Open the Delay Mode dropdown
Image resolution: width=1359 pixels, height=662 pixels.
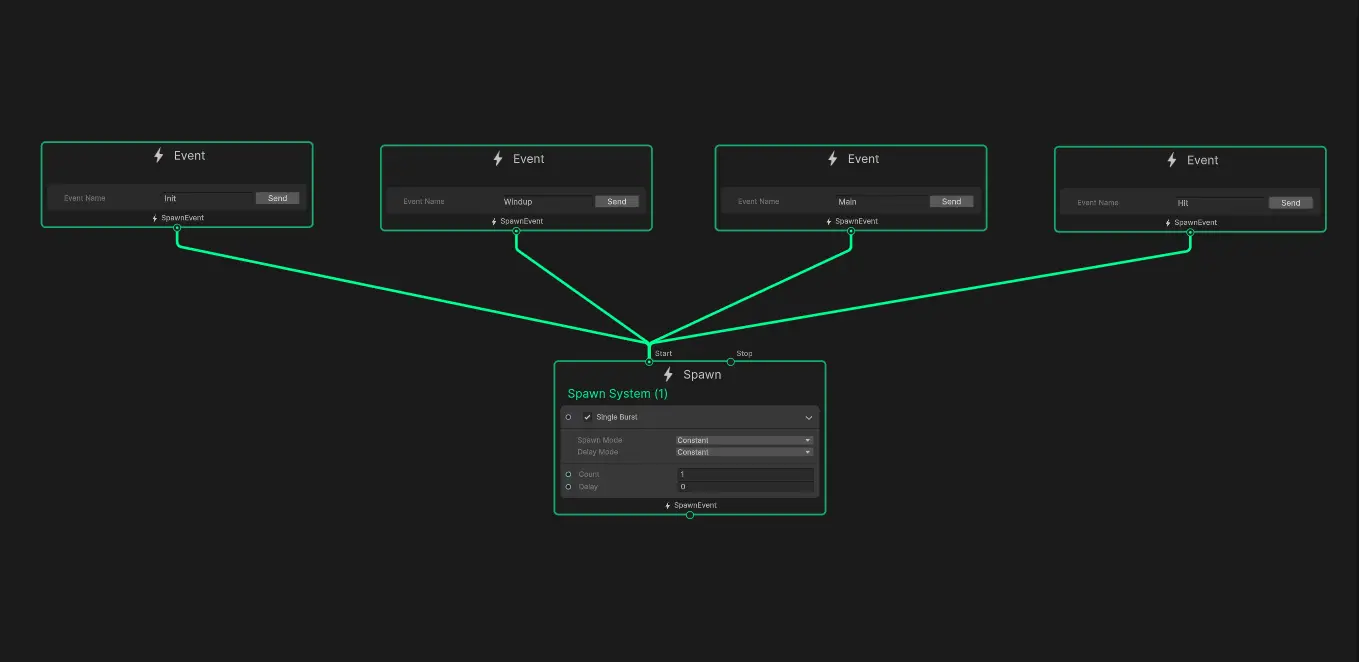pos(744,452)
